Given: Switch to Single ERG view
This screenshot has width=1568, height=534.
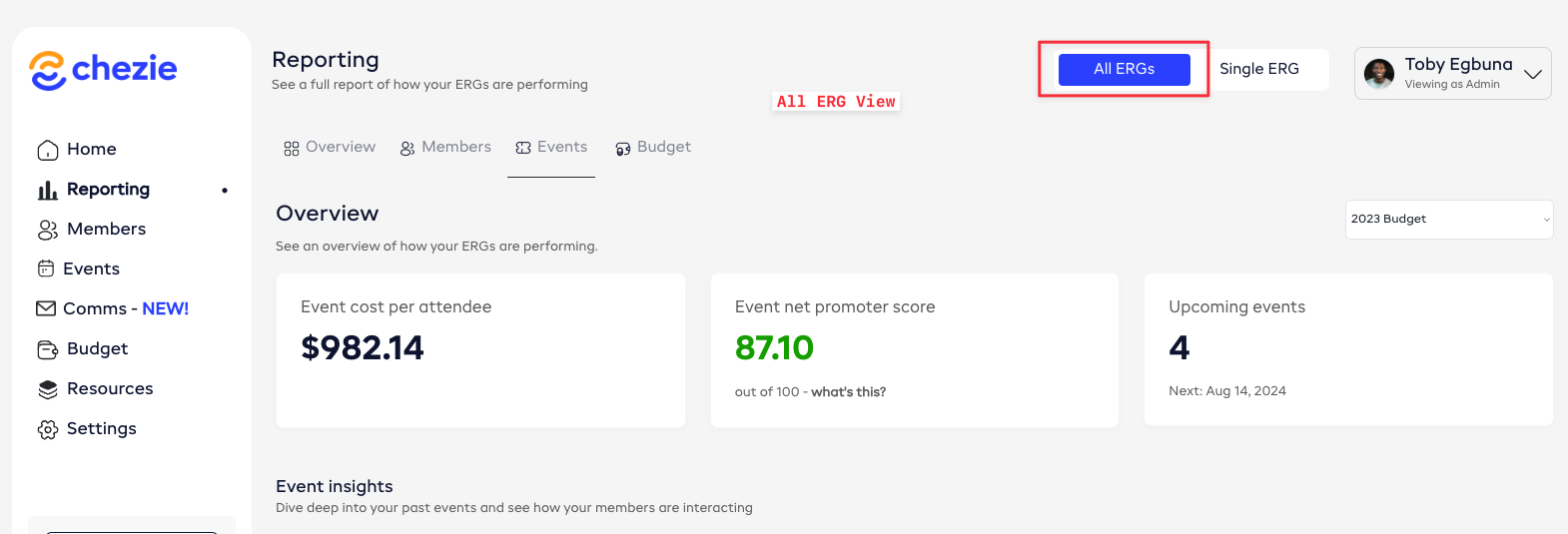Looking at the screenshot, I should coord(1259,69).
